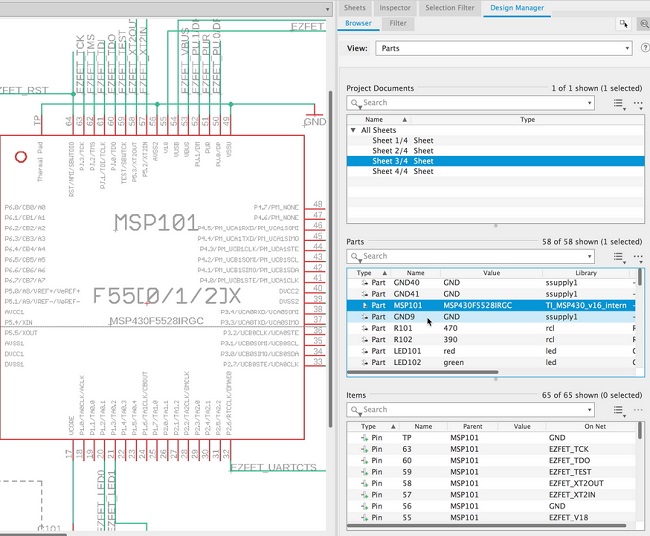
Task: Switch to the Filter sub-tab
Action: [x=398, y=24]
